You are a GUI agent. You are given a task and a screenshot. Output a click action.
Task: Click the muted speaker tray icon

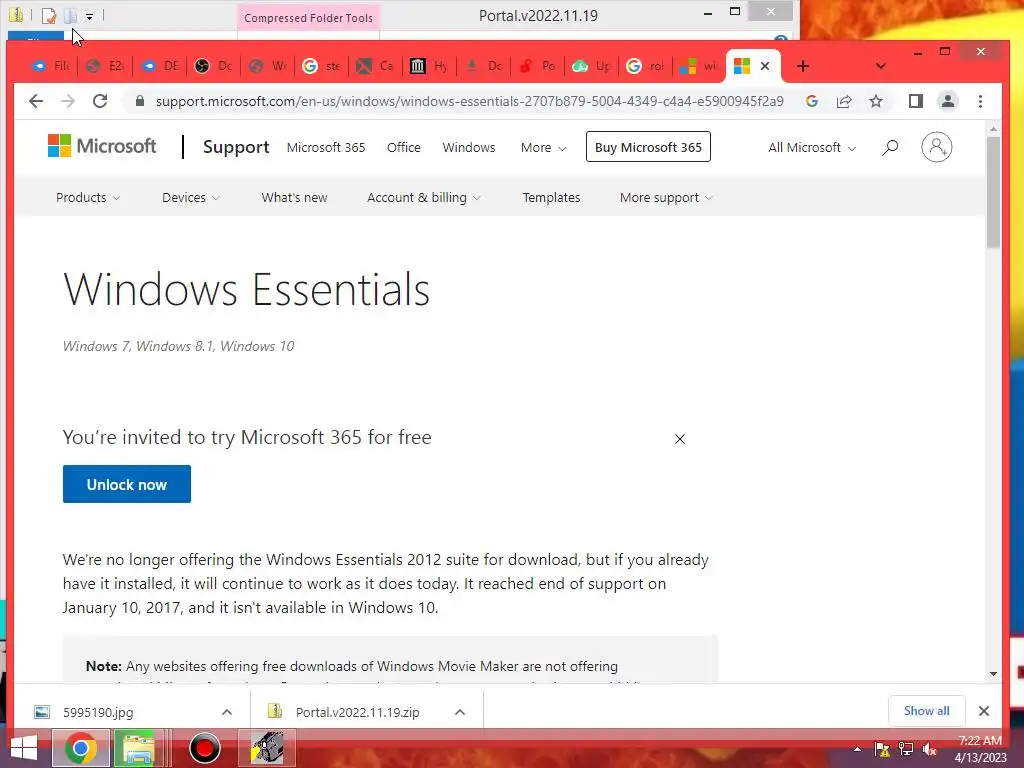[929, 749]
